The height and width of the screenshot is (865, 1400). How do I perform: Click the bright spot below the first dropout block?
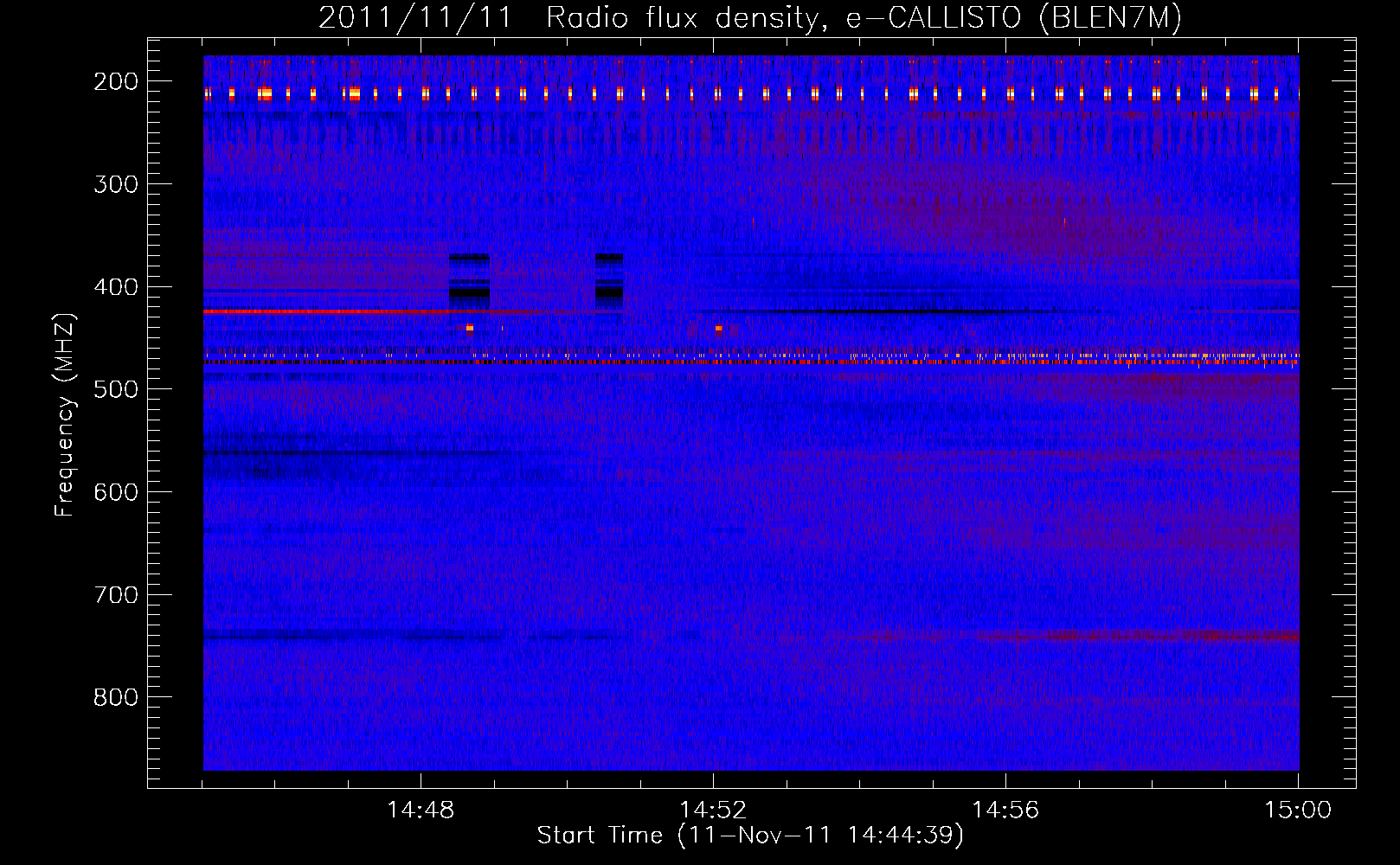pyautogui.click(x=470, y=328)
